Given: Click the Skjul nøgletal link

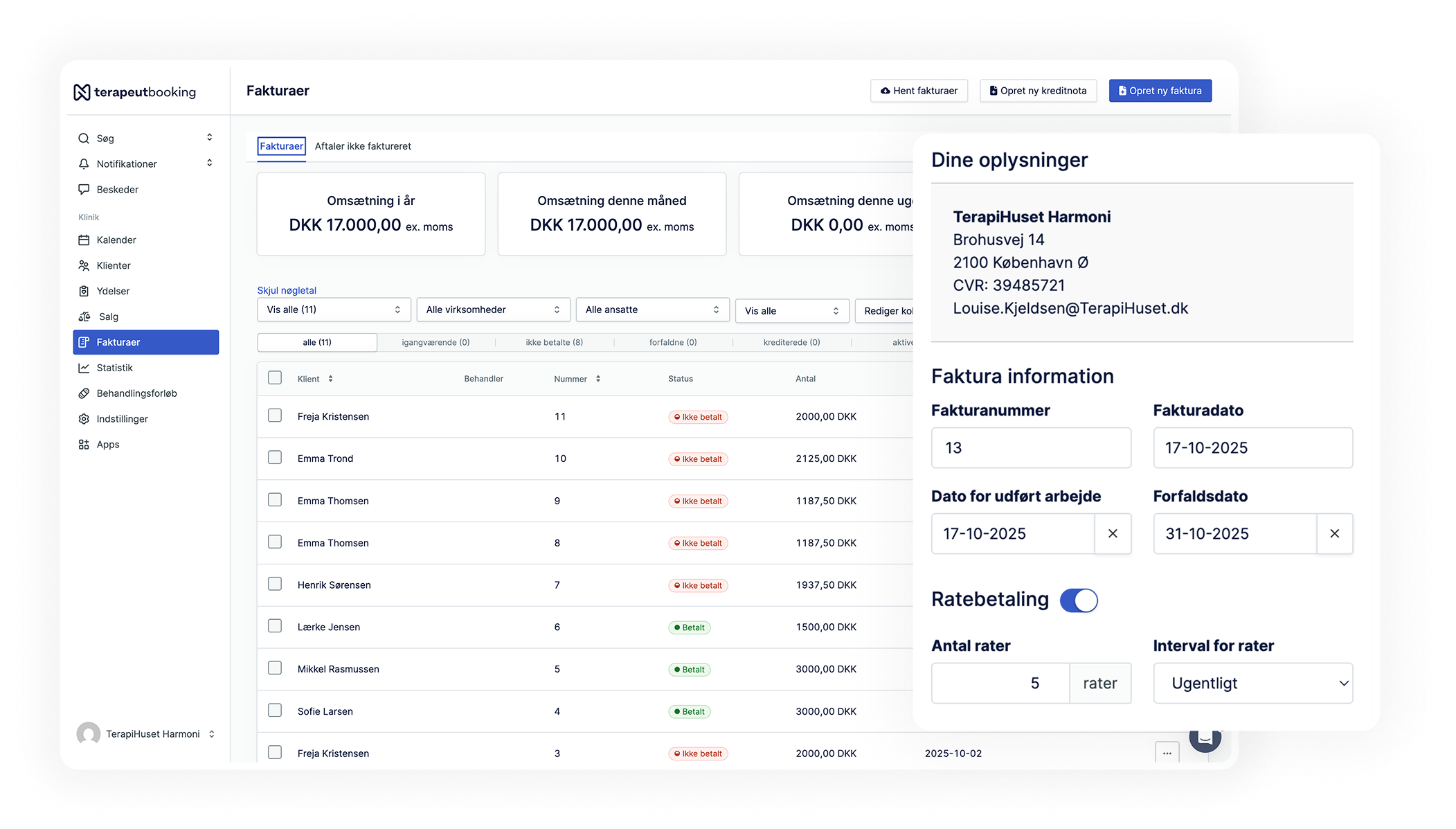Looking at the screenshot, I should coord(287,290).
